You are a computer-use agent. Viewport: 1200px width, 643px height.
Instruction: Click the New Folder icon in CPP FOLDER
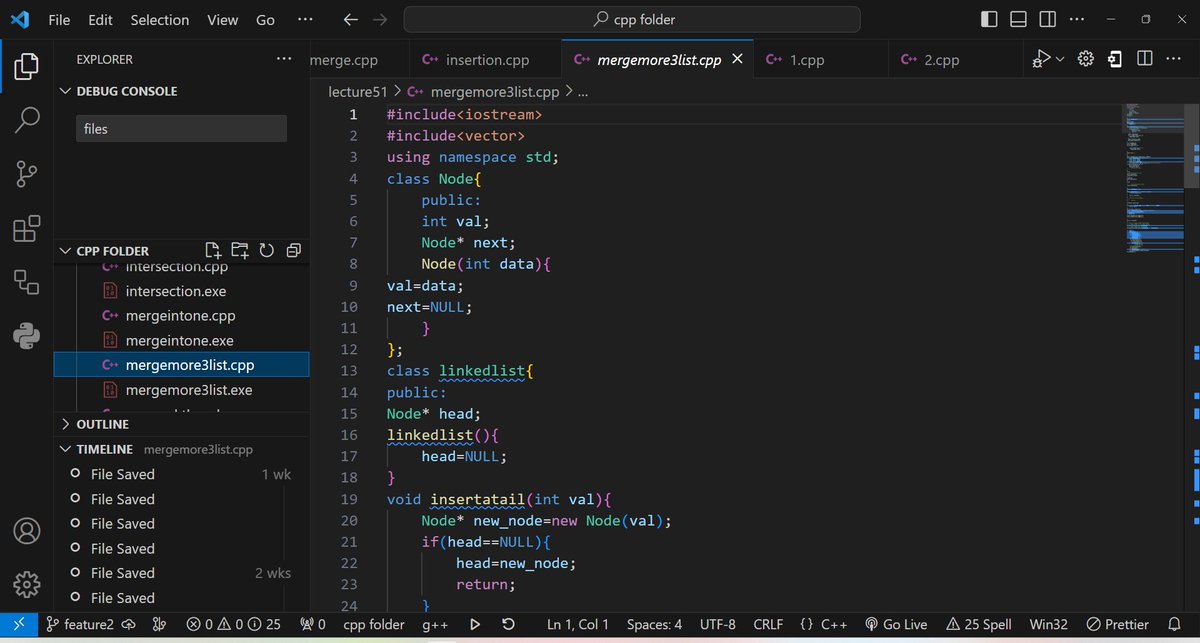click(x=239, y=251)
